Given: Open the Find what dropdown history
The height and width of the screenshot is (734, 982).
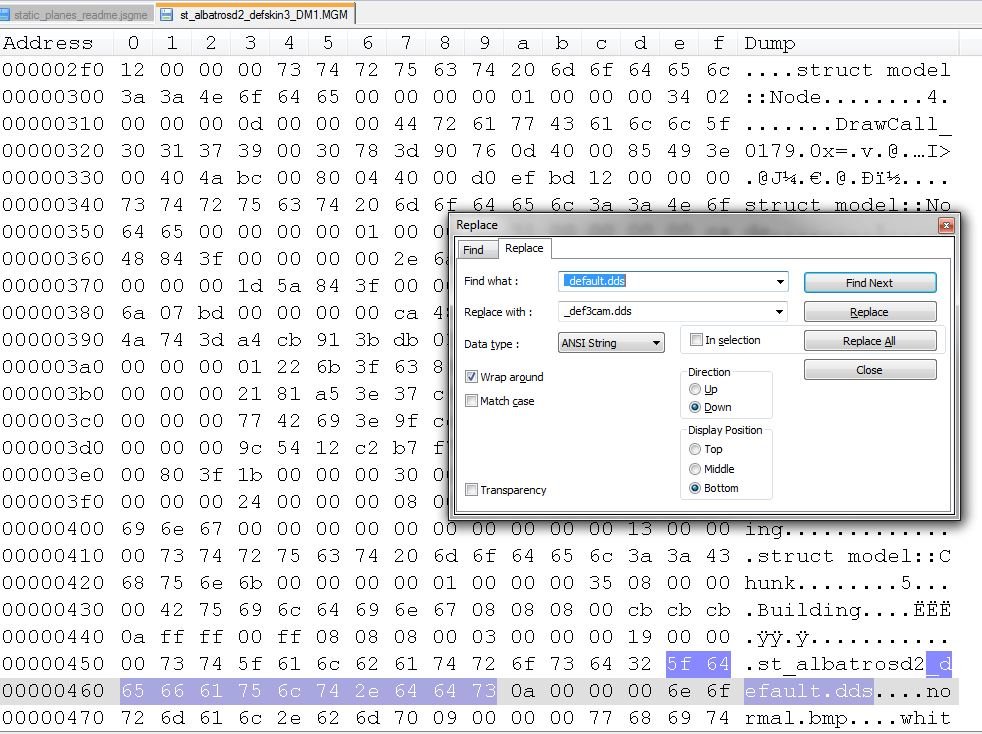Looking at the screenshot, I should (x=780, y=282).
